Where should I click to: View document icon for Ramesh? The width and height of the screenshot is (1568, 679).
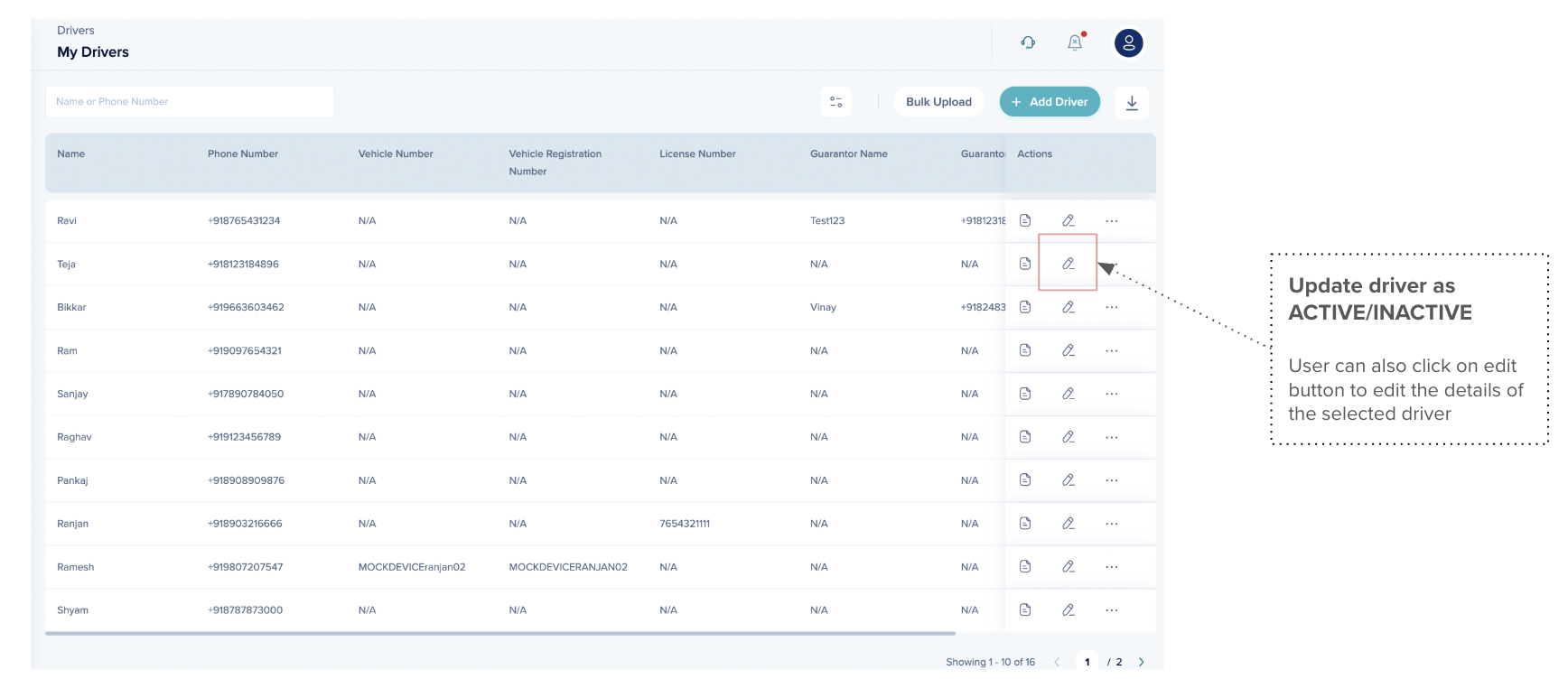(1025, 567)
